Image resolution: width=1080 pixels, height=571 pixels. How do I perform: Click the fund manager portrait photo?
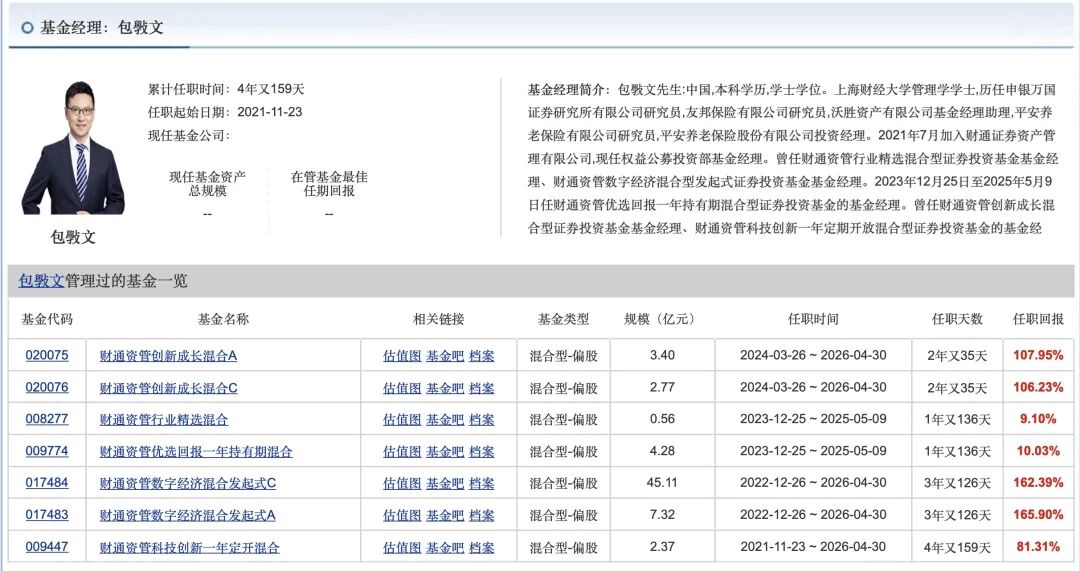click(73, 147)
